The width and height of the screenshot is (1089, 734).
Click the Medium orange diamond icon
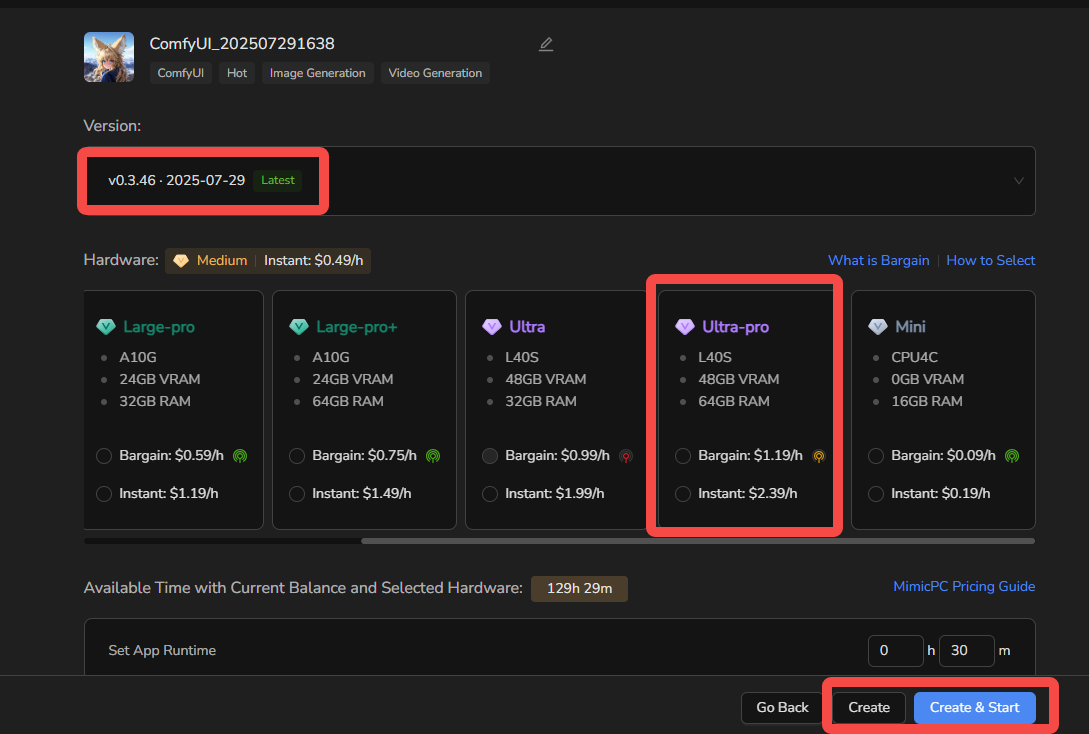pos(181,261)
